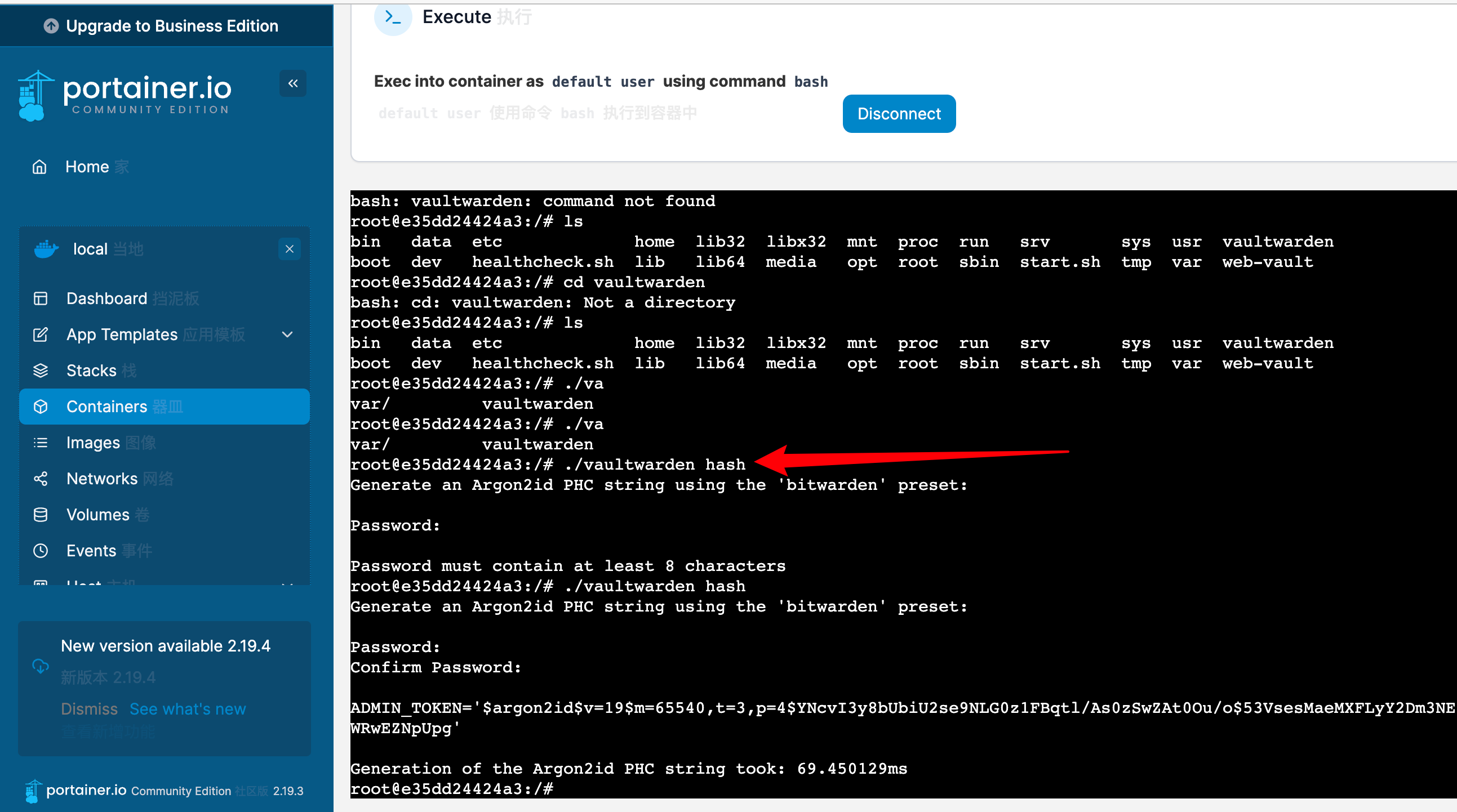Click 'Password must contain at least 8 characters' line
Image resolution: width=1457 pixels, height=812 pixels.
point(568,566)
